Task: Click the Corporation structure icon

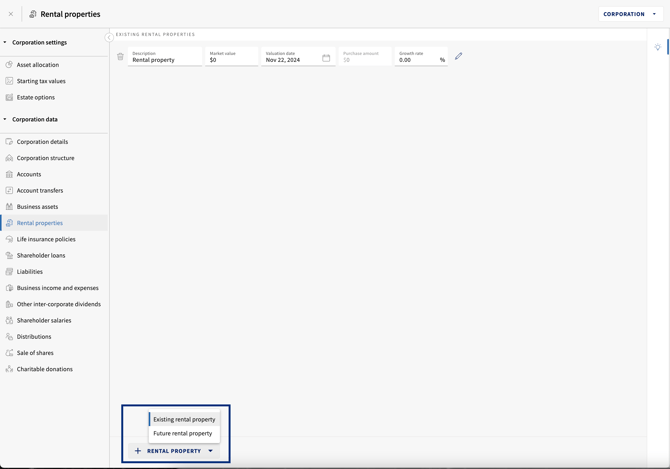Action: [x=9, y=158]
